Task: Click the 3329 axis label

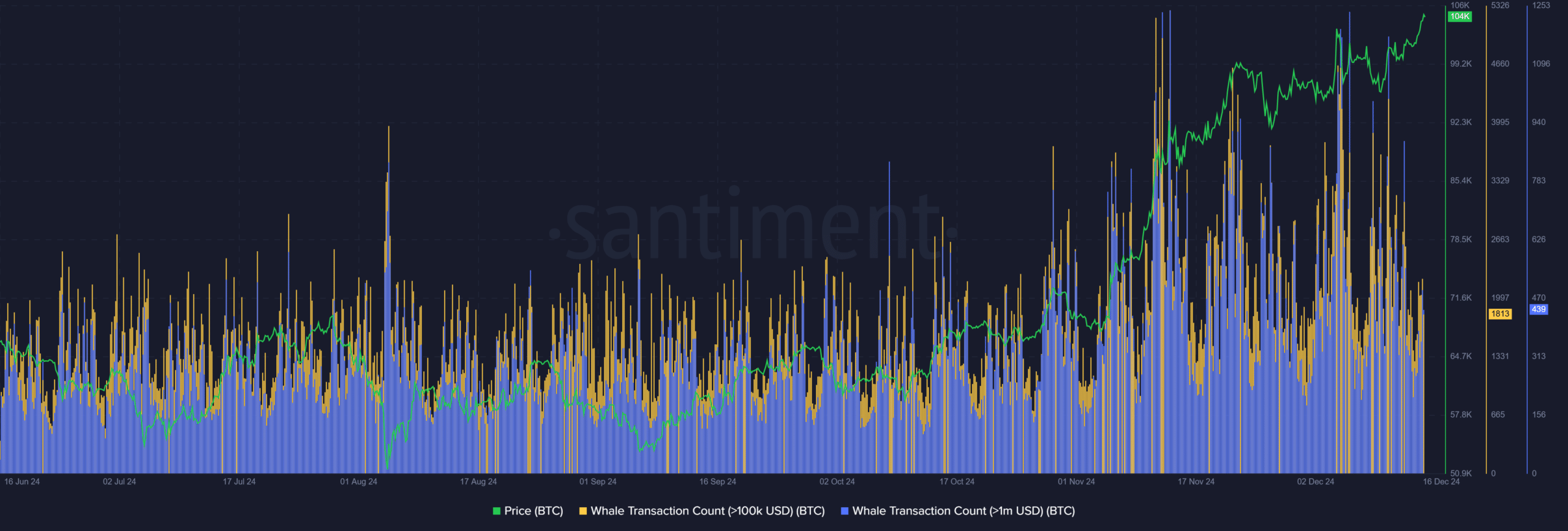Action: tap(1500, 181)
